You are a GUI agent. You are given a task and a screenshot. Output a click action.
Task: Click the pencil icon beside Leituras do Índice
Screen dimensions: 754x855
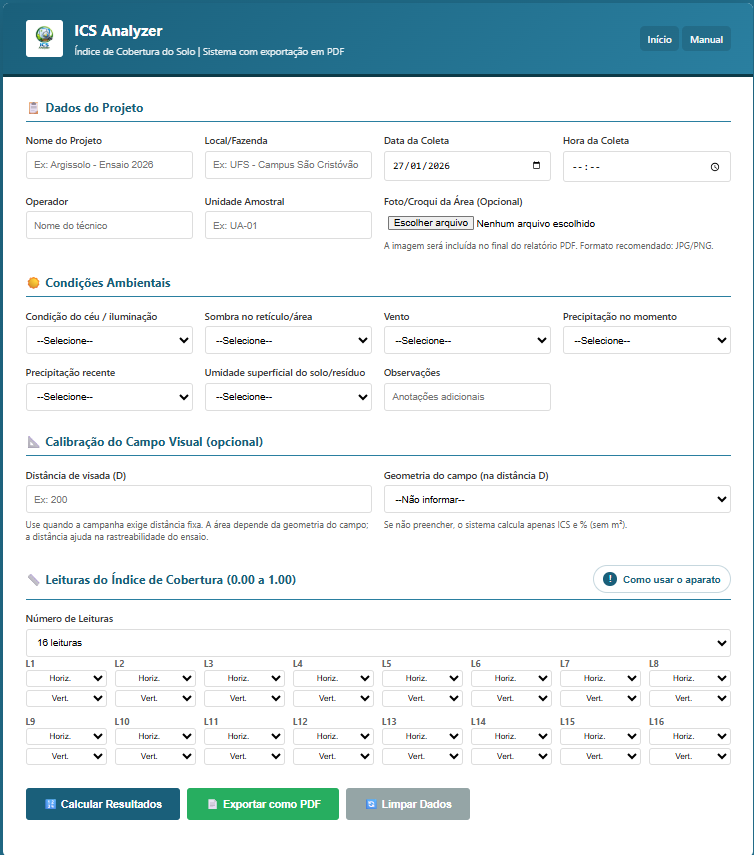tap(34, 580)
